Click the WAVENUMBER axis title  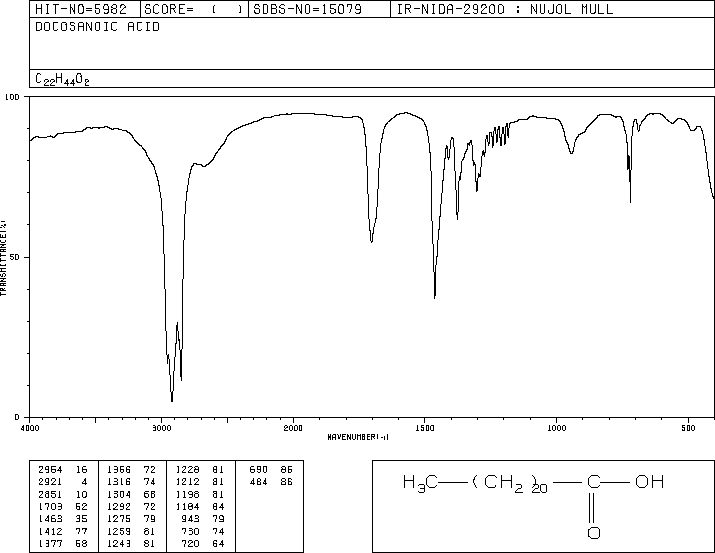[x=358, y=437]
